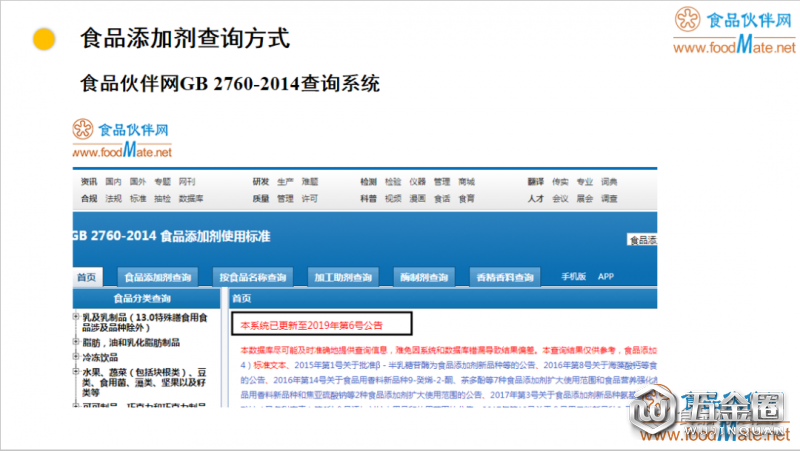
Task: Open the 酶制剂查询 tab
Action: 424,277
